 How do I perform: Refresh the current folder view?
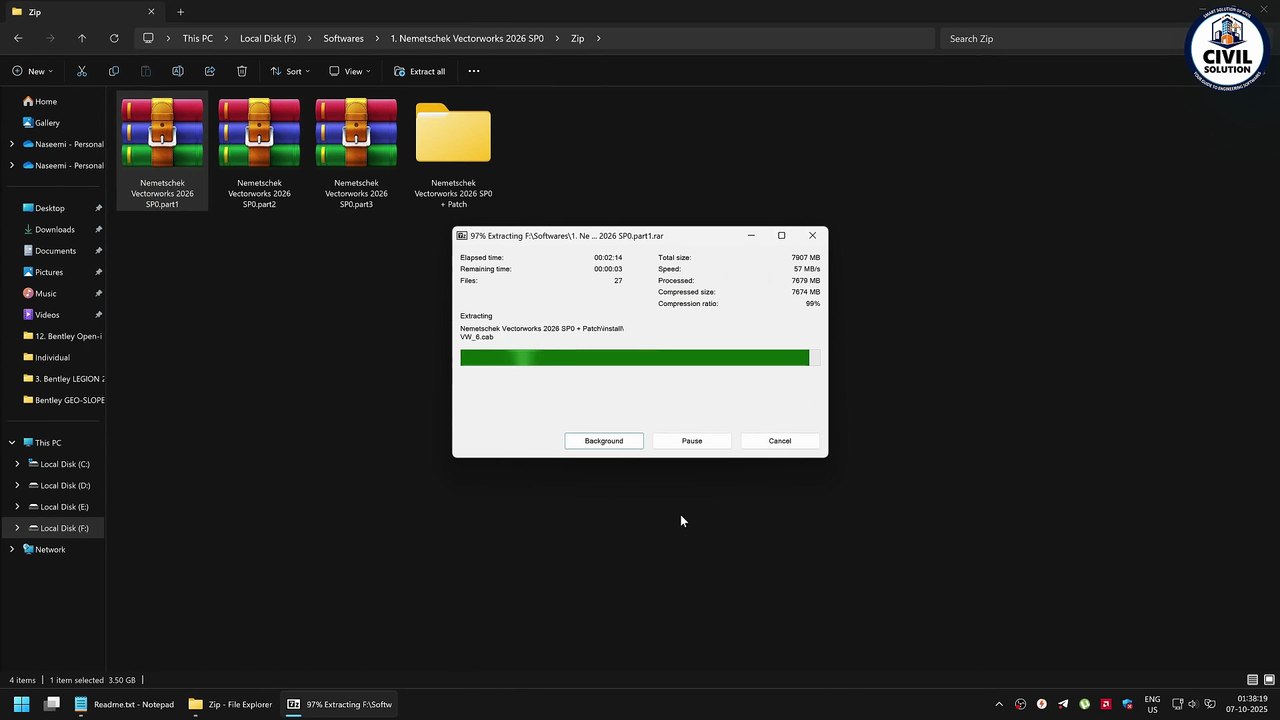click(x=114, y=38)
